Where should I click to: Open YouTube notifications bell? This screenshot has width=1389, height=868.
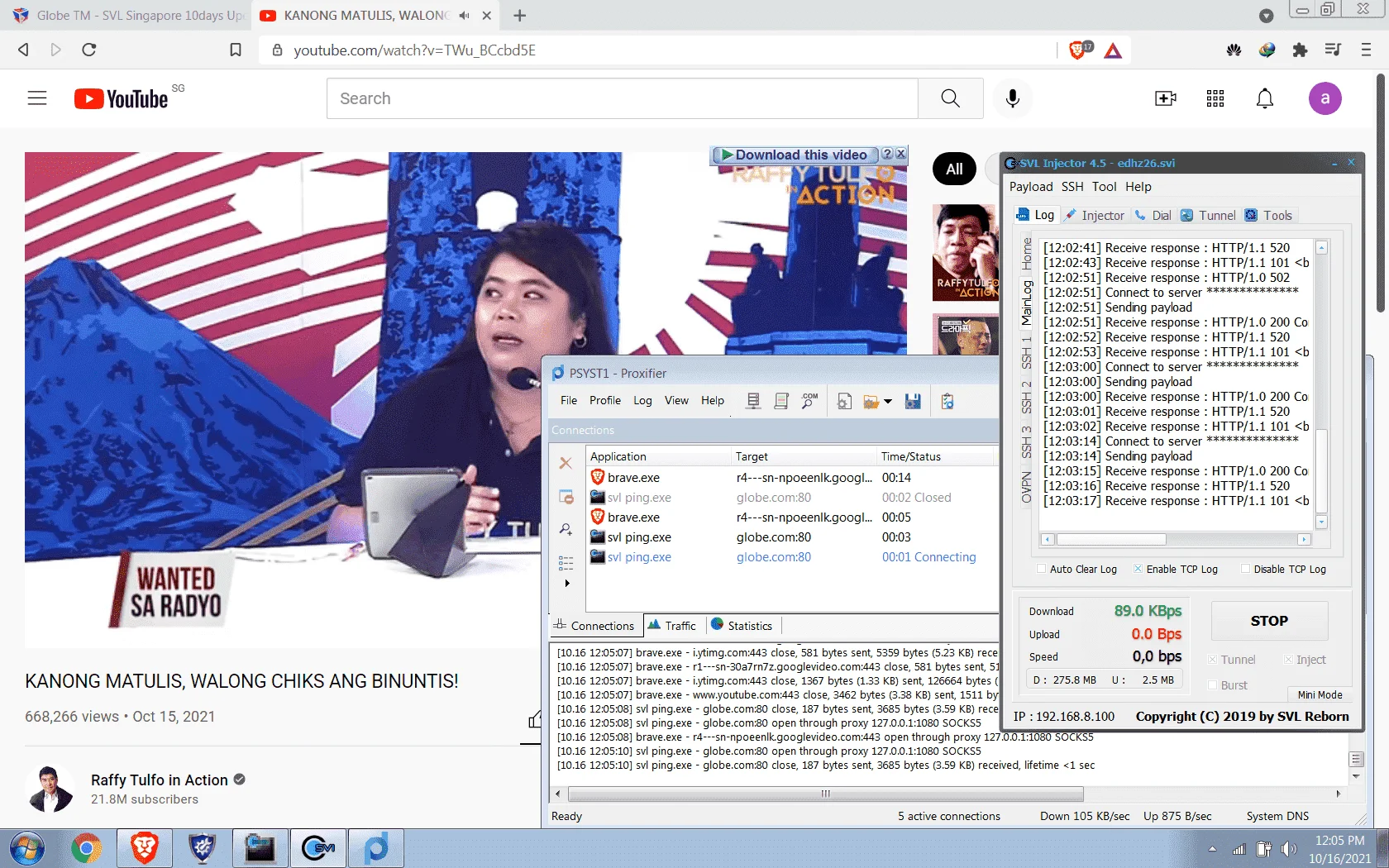[1265, 98]
